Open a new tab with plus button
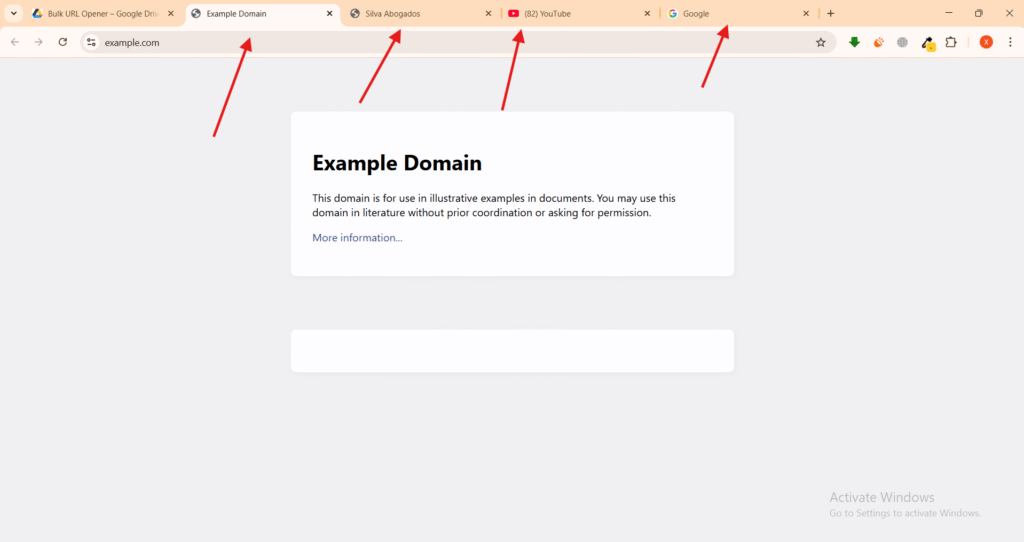 [x=831, y=14]
